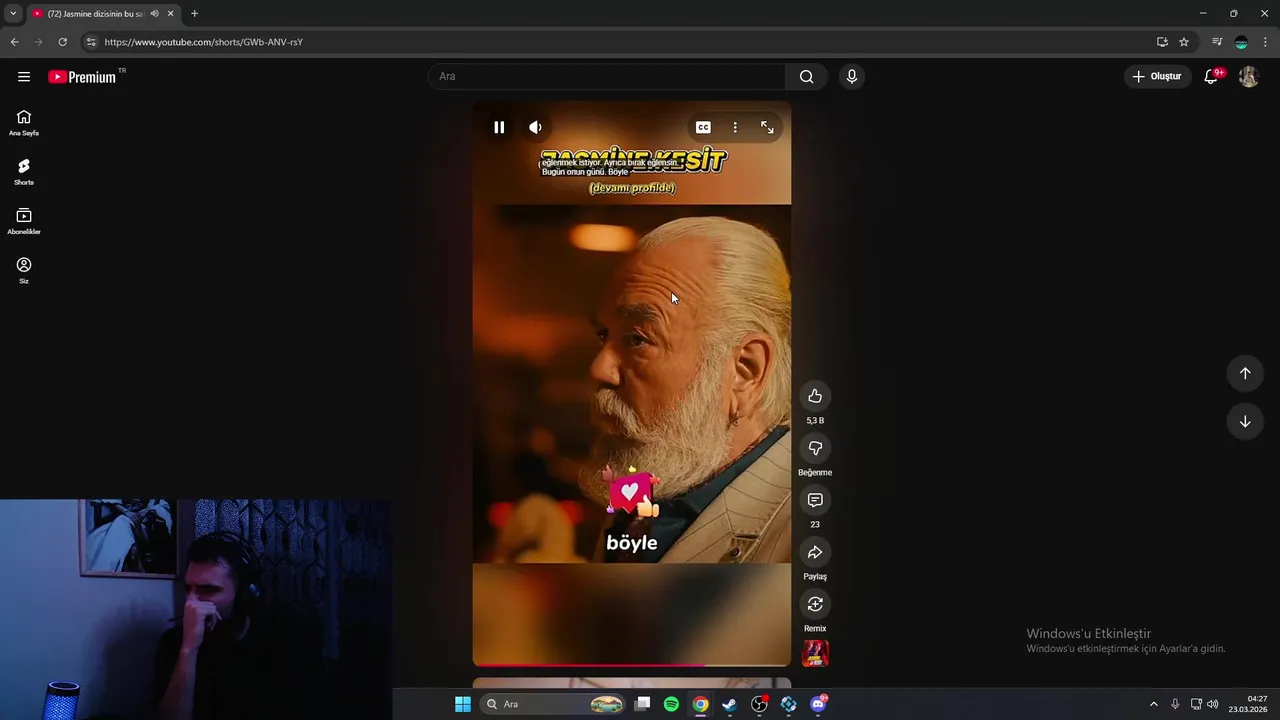Seek using the red Shorts progress bar

click(x=631, y=664)
